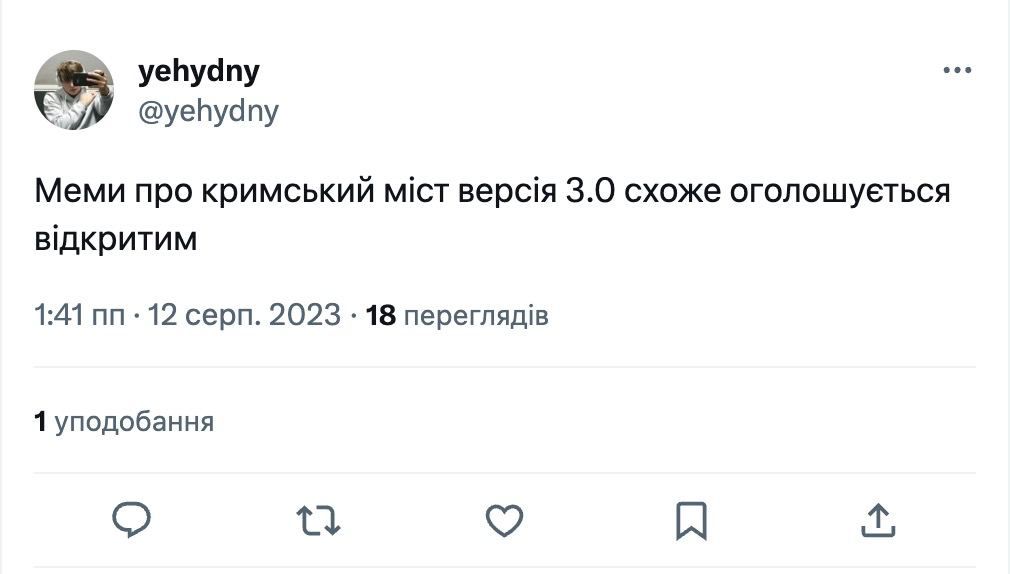Click the word переглядів beside the view count
This screenshot has height=574, width=1010.
pos(476,317)
